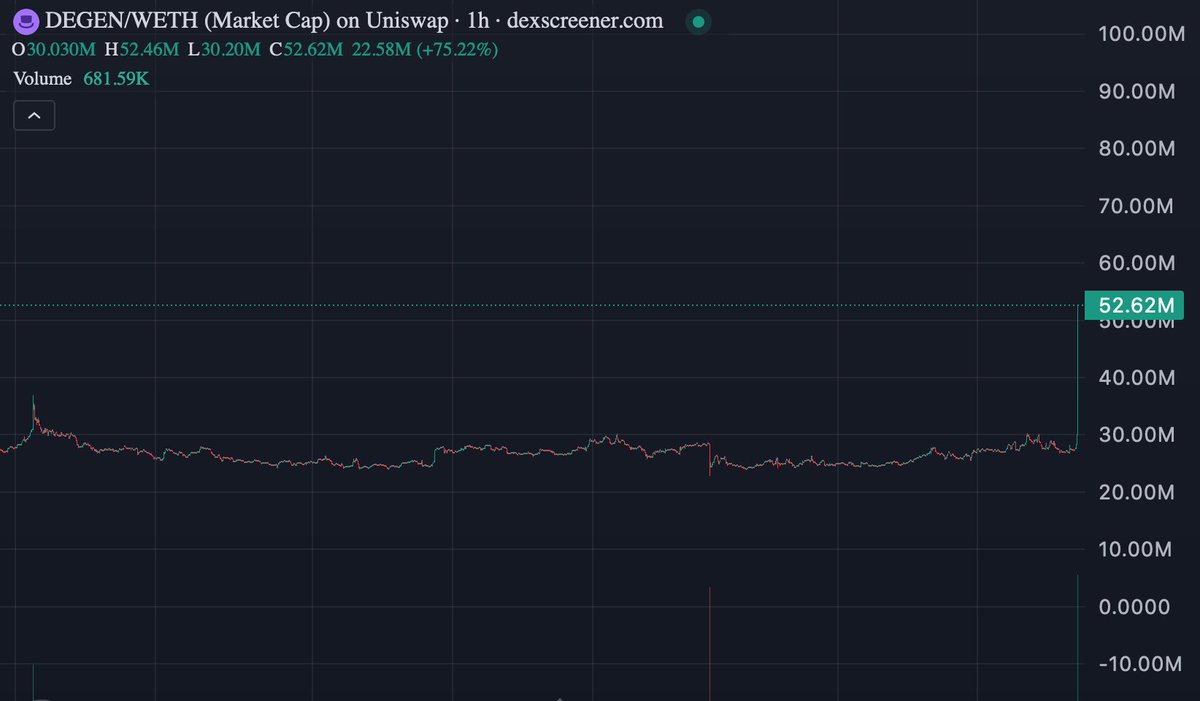Click the purple DEGEN token icon
The width and height of the screenshot is (1200, 701).
click(25, 20)
